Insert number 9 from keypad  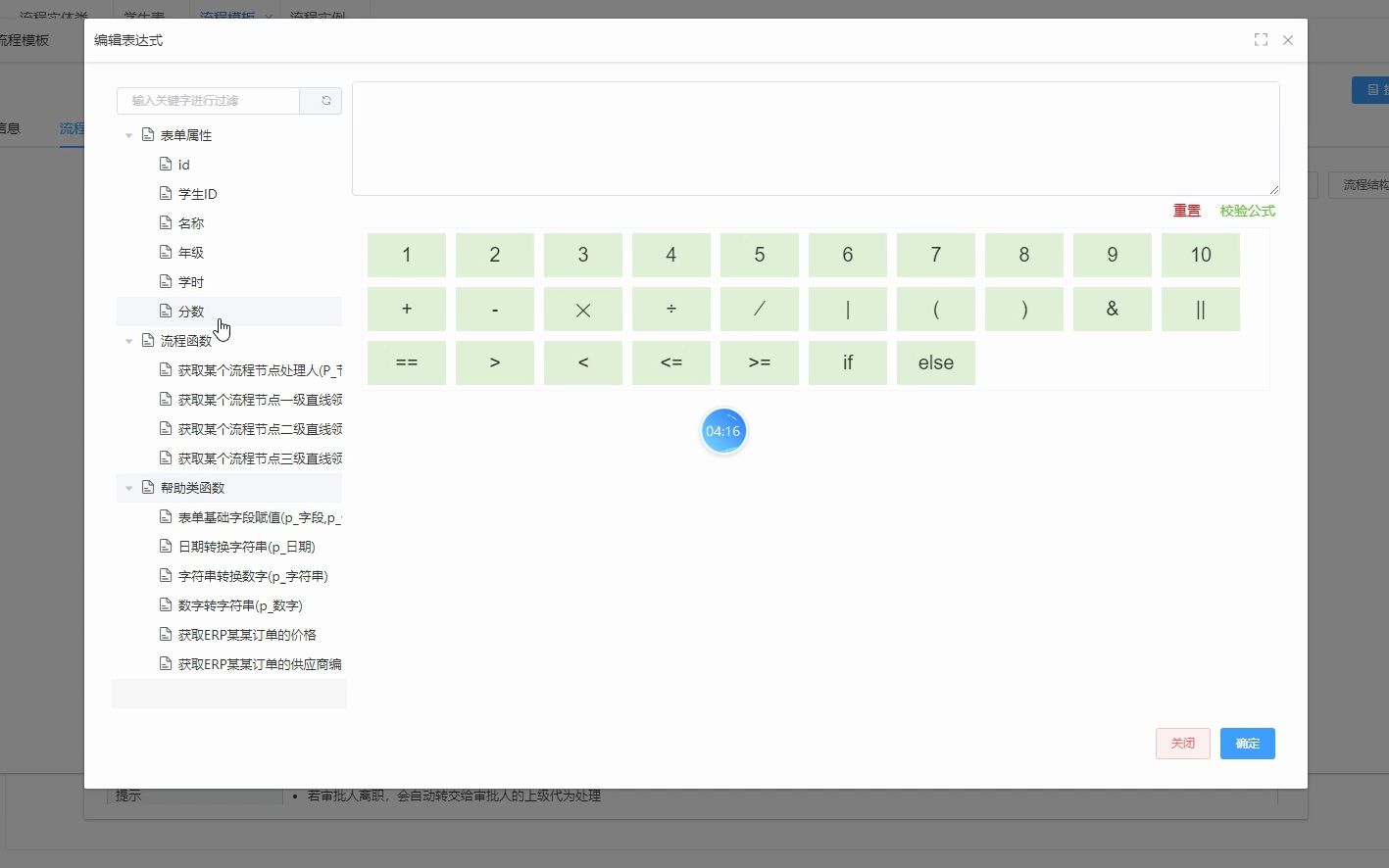[x=1113, y=255]
